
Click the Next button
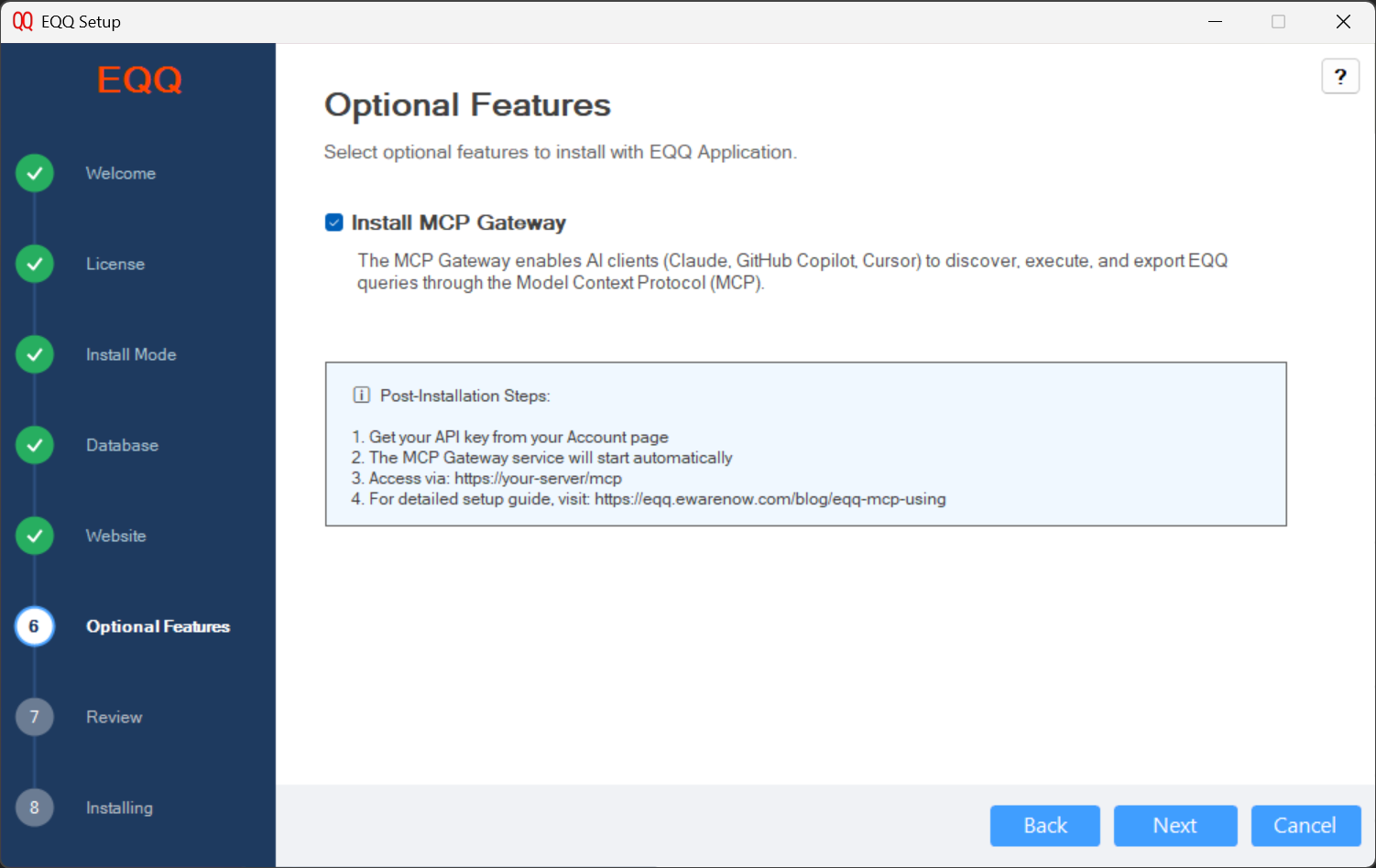(1175, 825)
